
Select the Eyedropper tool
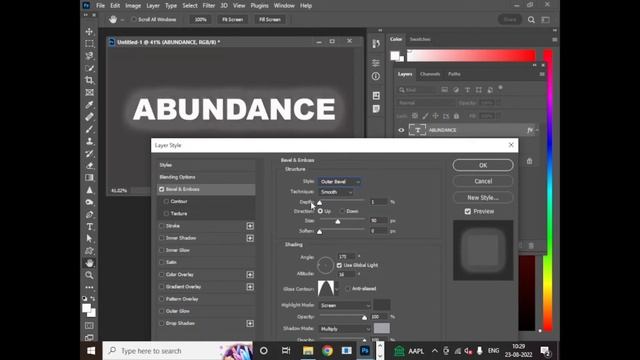coord(89,105)
